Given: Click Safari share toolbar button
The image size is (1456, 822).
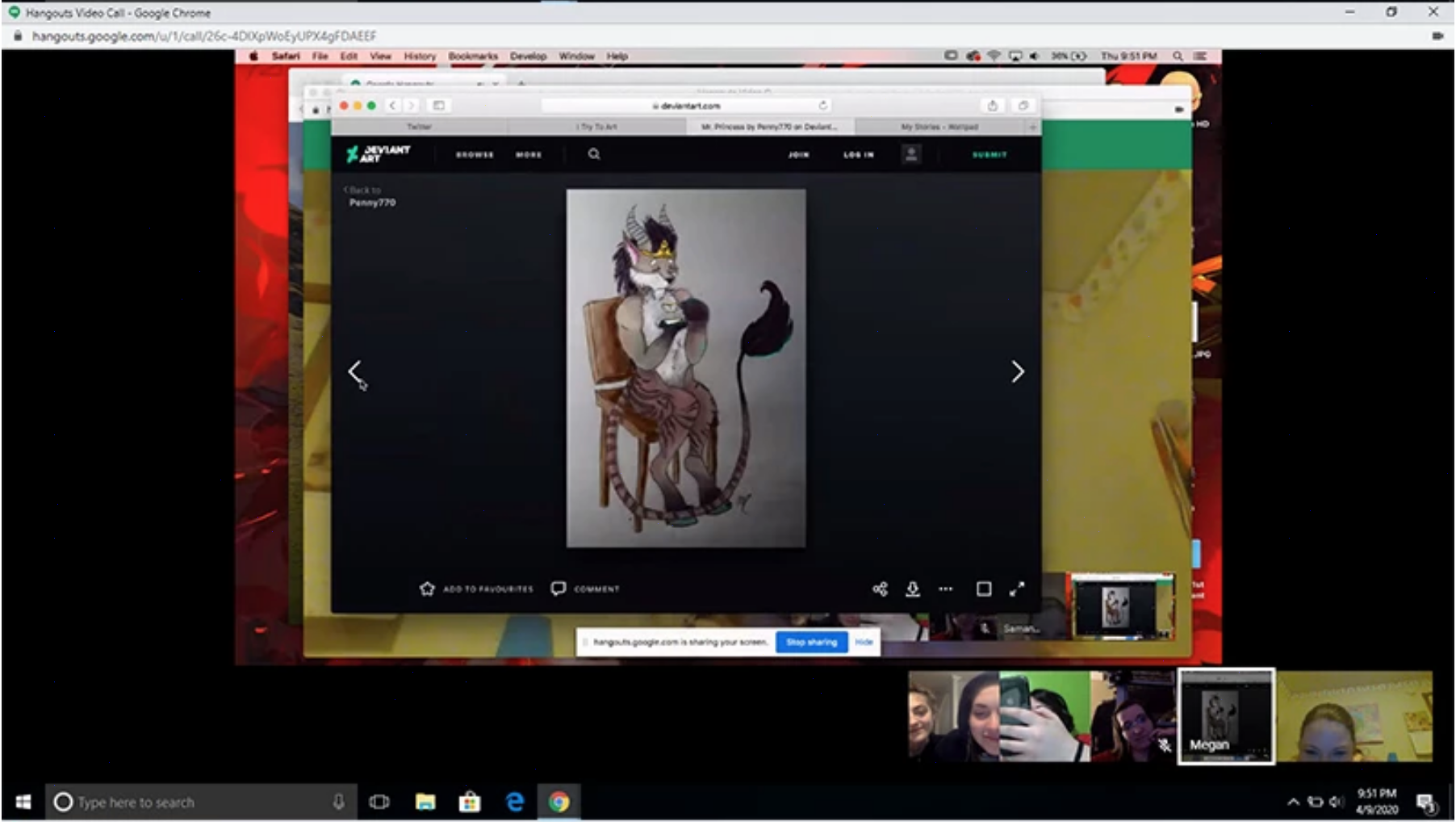Looking at the screenshot, I should coord(993,105).
